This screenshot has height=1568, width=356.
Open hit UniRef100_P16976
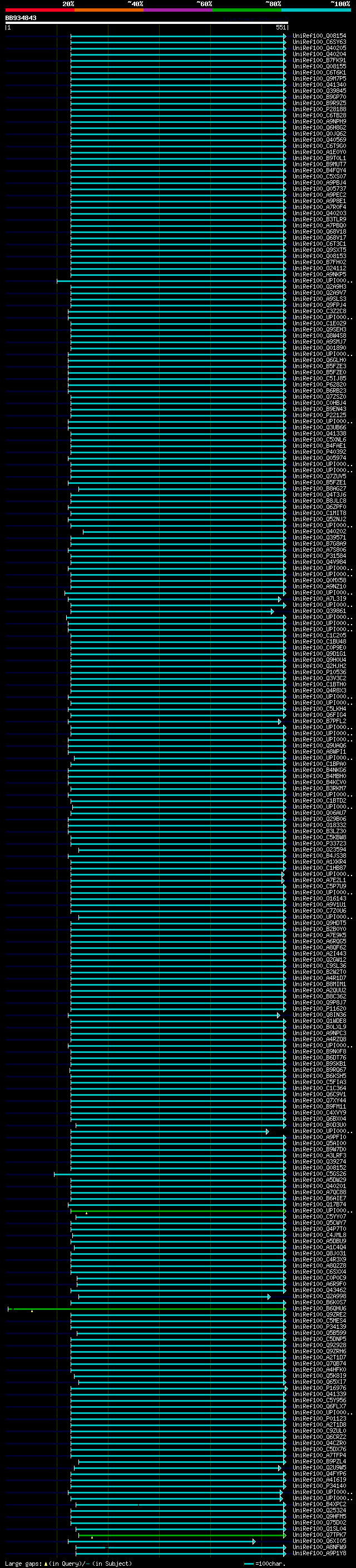[x=319, y=1388]
